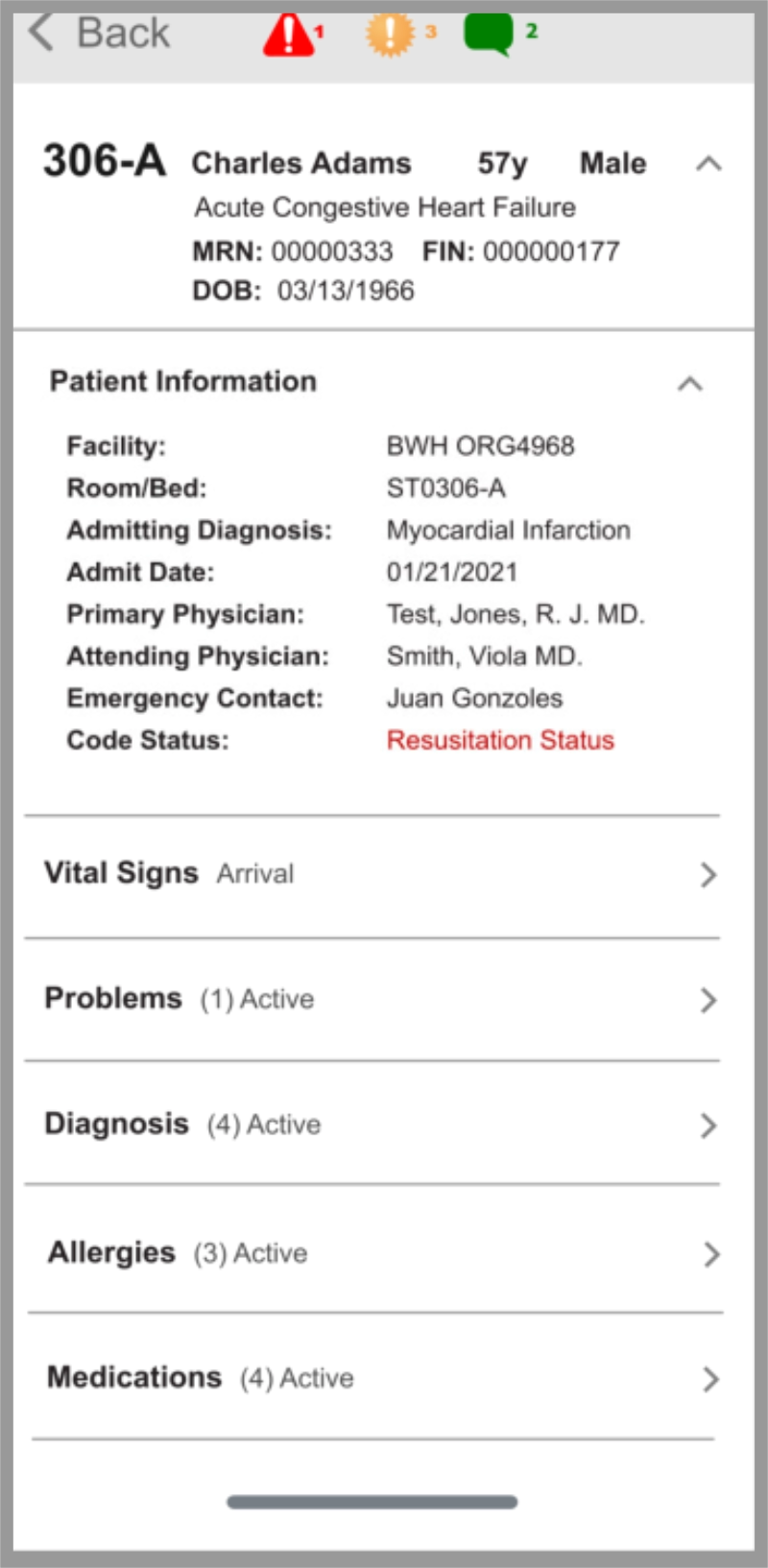The image size is (768, 1568).
Task: Open the Problems (1) Active section
Action: (180, 999)
